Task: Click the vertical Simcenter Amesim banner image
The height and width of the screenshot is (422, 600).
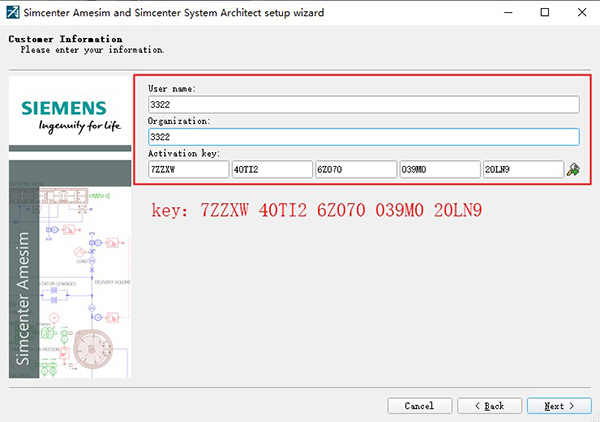Action: [x=70, y=270]
